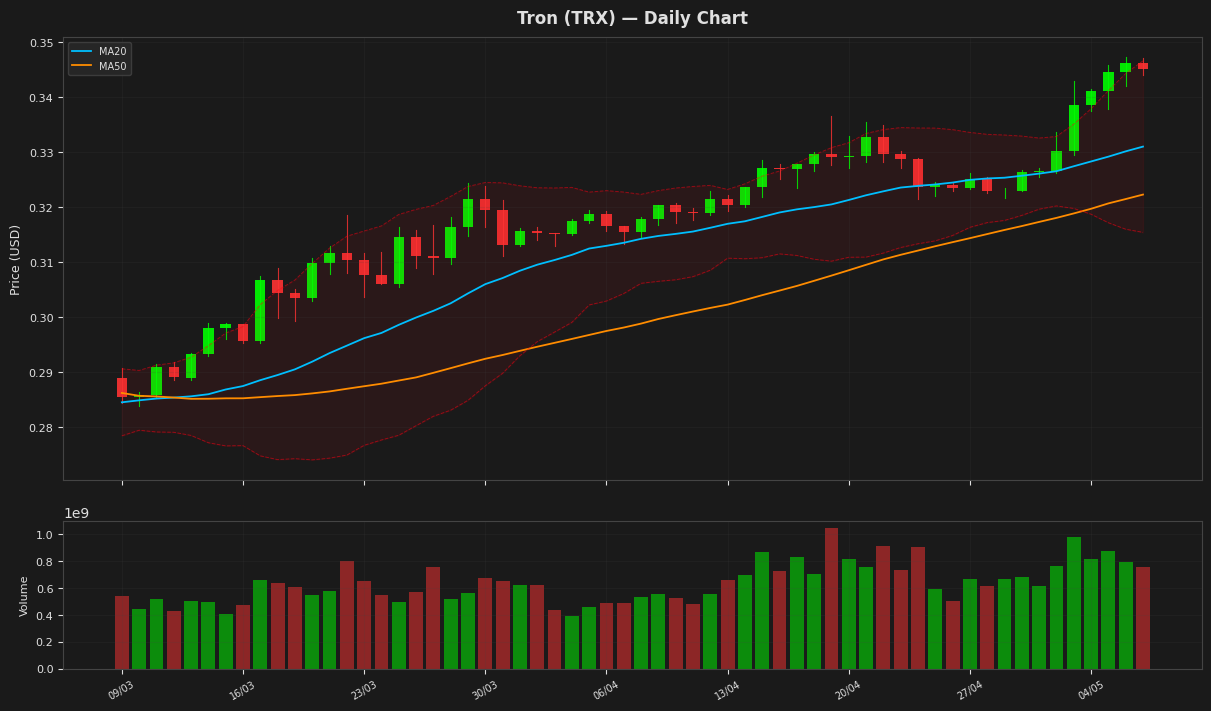
Task: Click the first red volume bar on the left
Action: (x=122, y=632)
